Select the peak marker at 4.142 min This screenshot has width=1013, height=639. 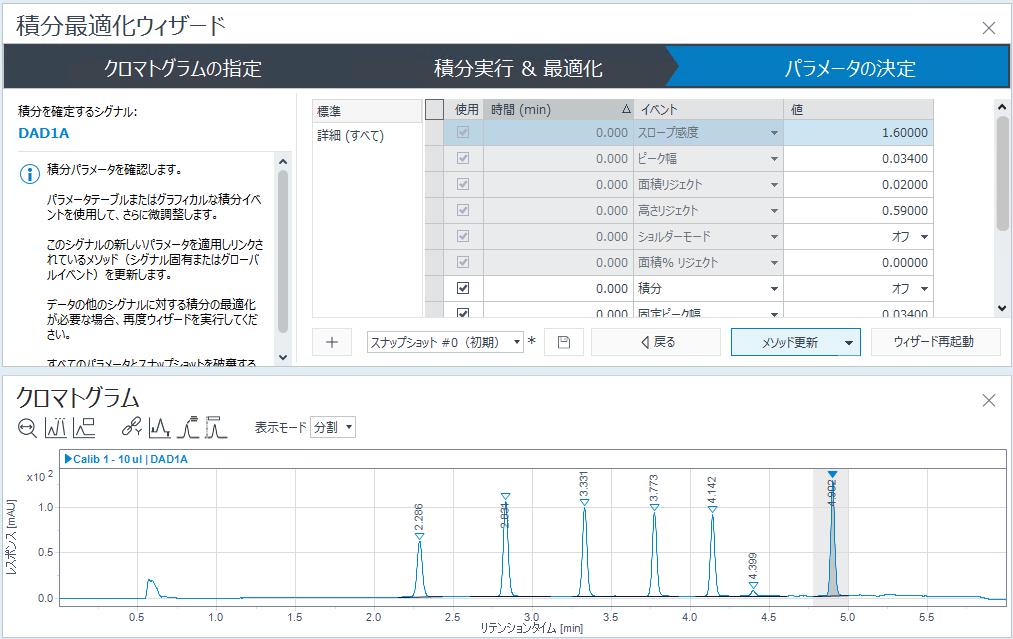click(713, 509)
